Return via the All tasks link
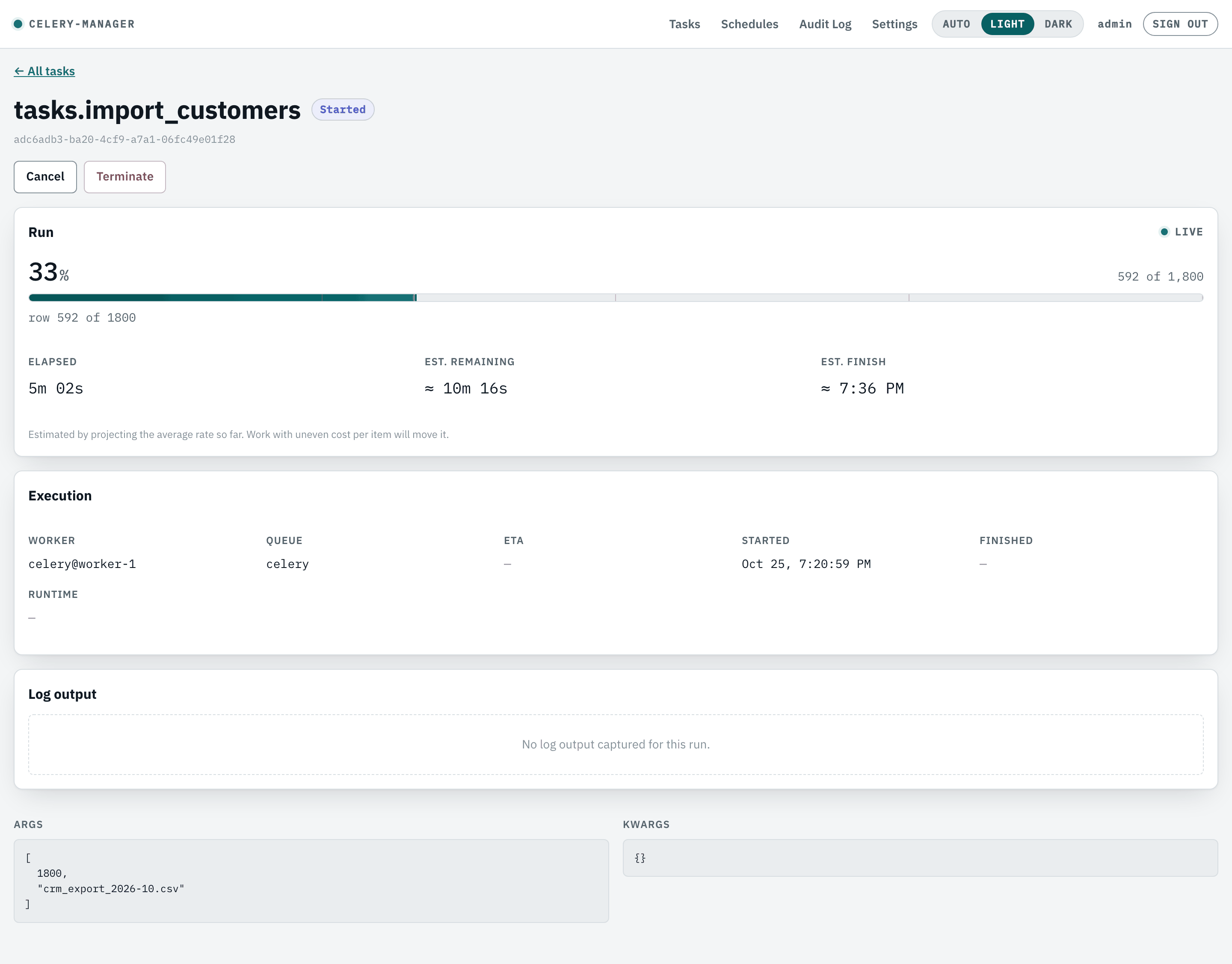Viewport: 1232px width, 964px height. click(44, 71)
